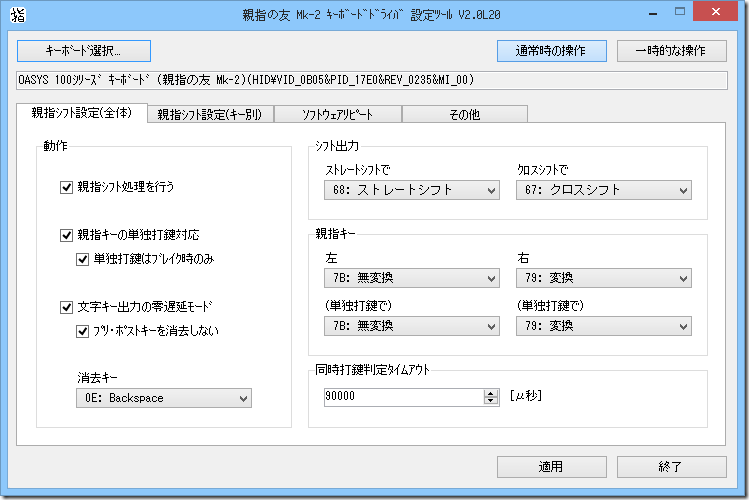Switch to 親指シフト設定(キー別) tab
Viewport: 749px width, 500px height.
[210, 114]
